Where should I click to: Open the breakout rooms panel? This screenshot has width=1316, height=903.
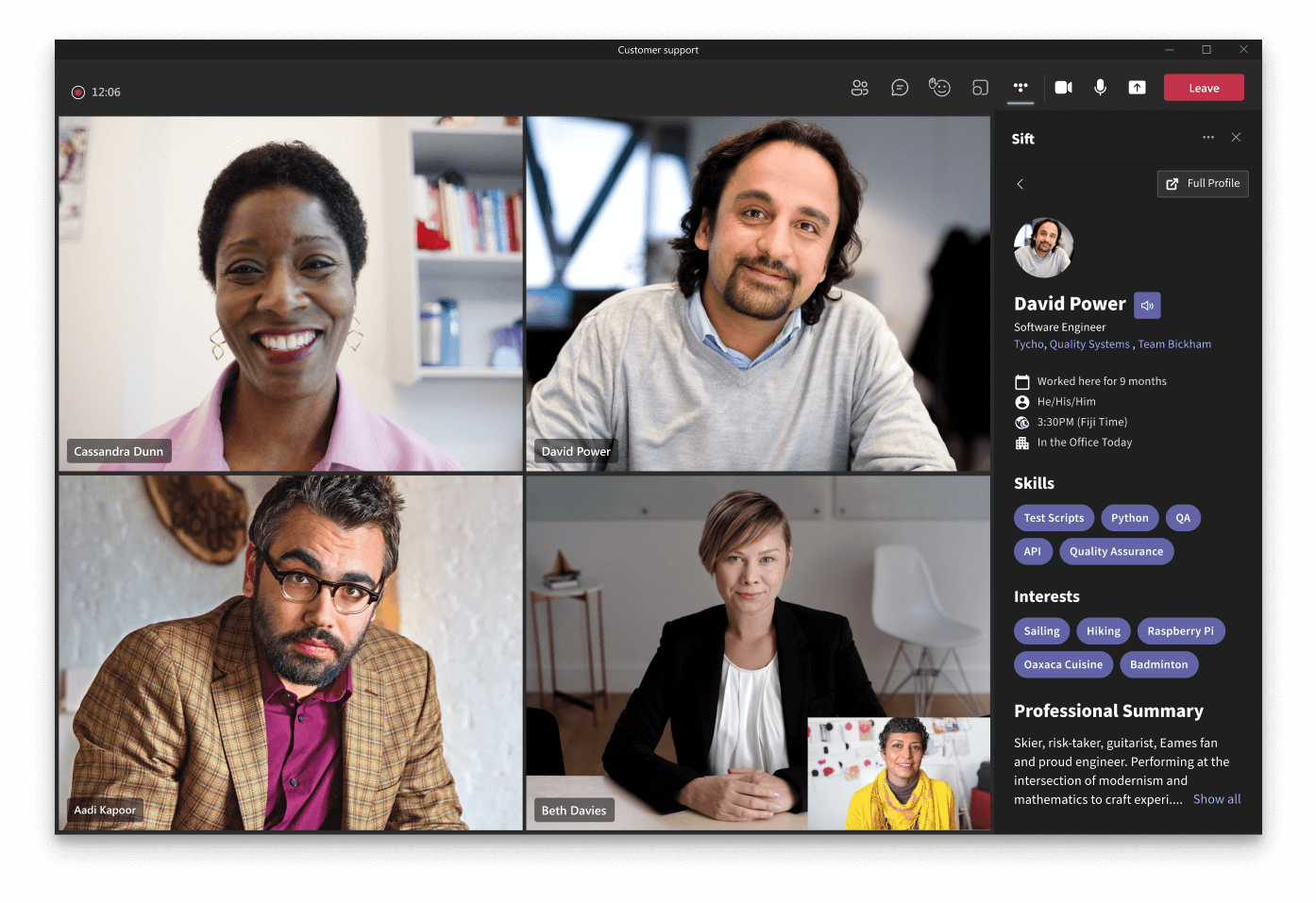(980, 87)
